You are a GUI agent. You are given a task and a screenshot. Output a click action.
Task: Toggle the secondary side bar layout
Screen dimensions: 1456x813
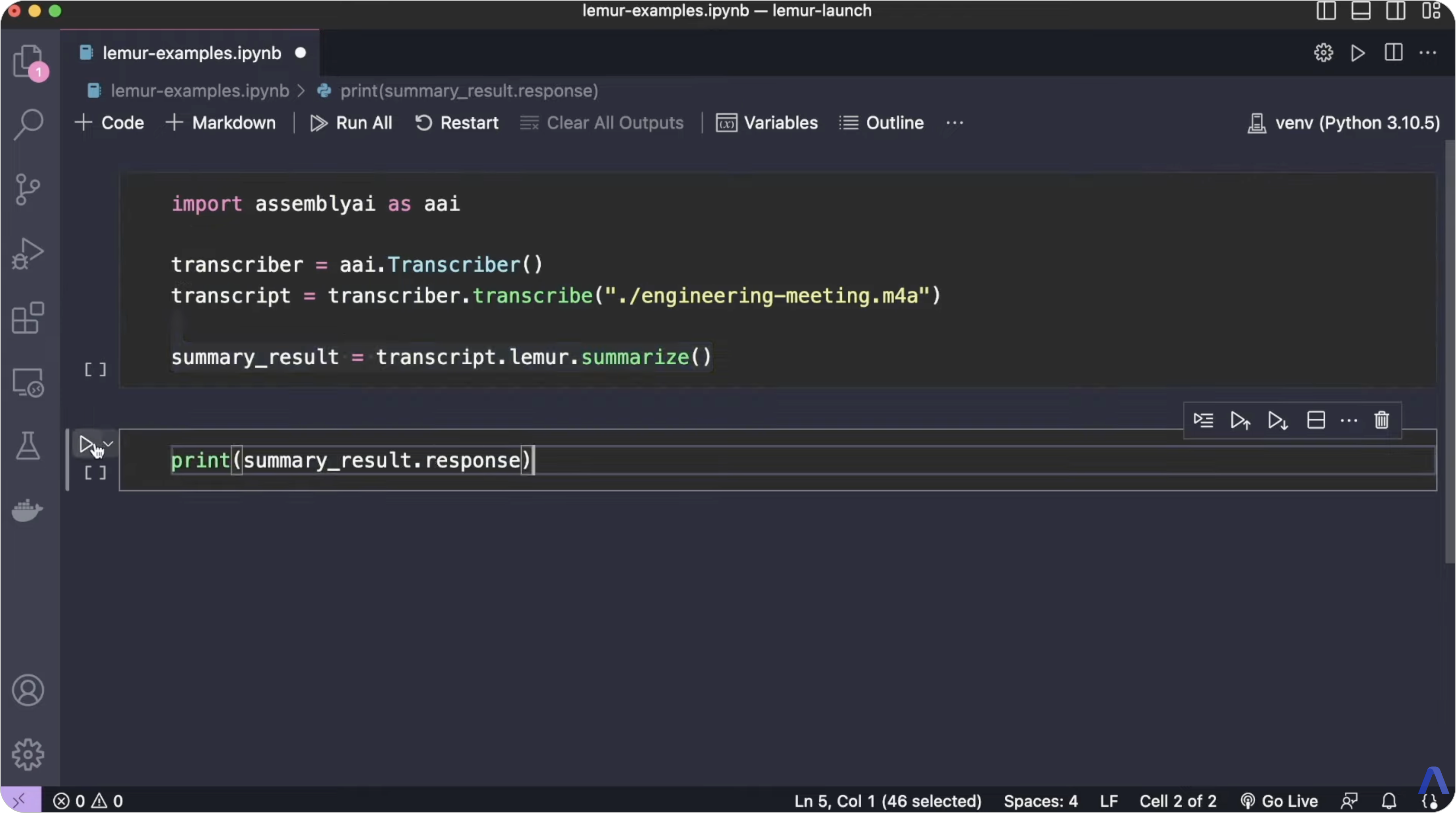tap(1396, 11)
